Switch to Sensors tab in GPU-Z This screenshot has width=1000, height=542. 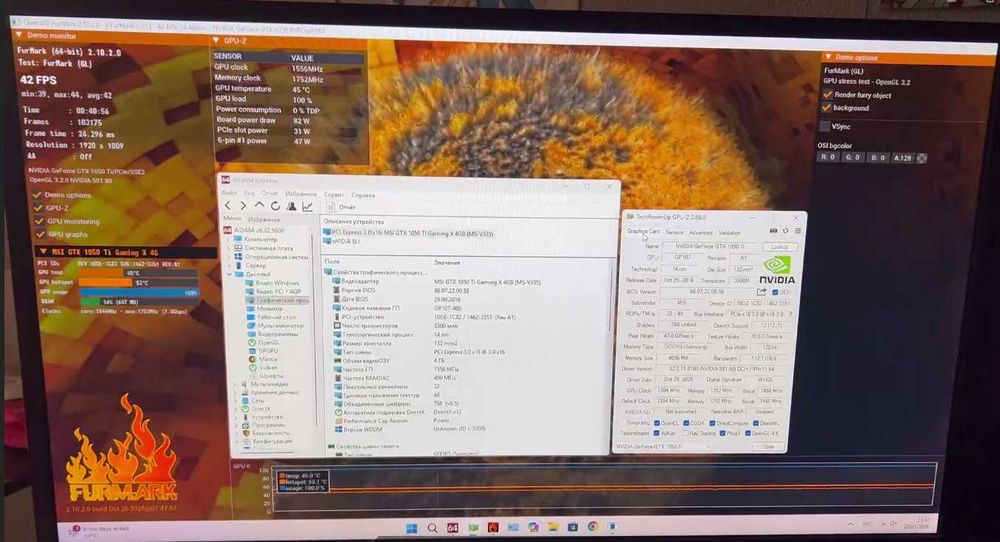click(x=674, y=232)
